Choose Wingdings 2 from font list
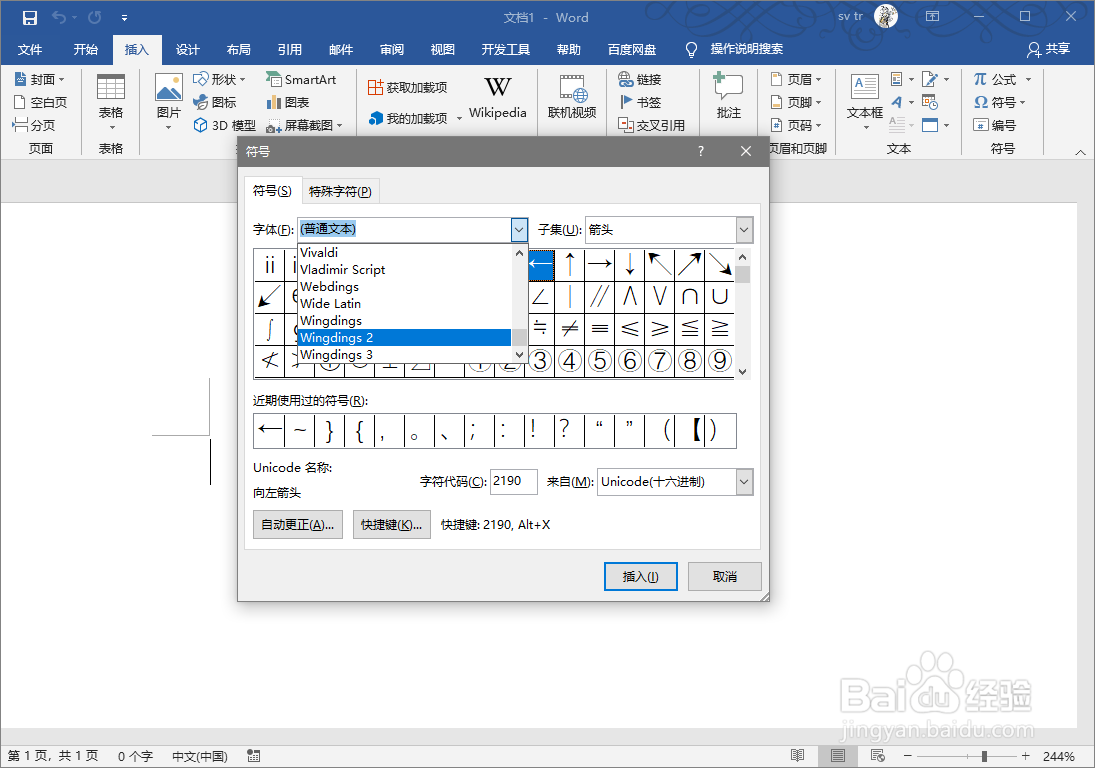 point(404,338)
